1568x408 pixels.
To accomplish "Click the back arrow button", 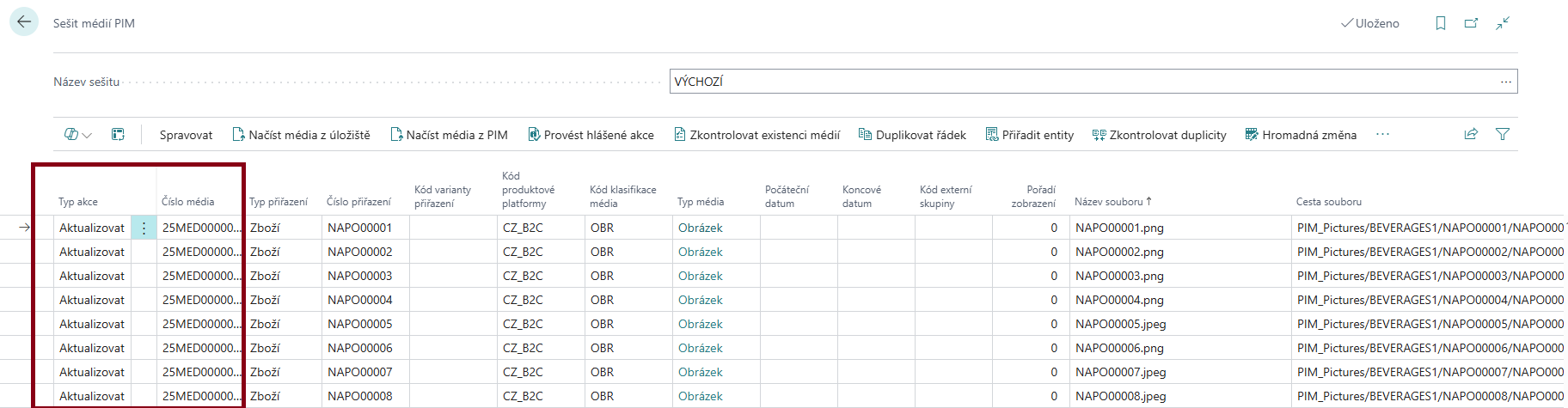I will tap(24, 22).
